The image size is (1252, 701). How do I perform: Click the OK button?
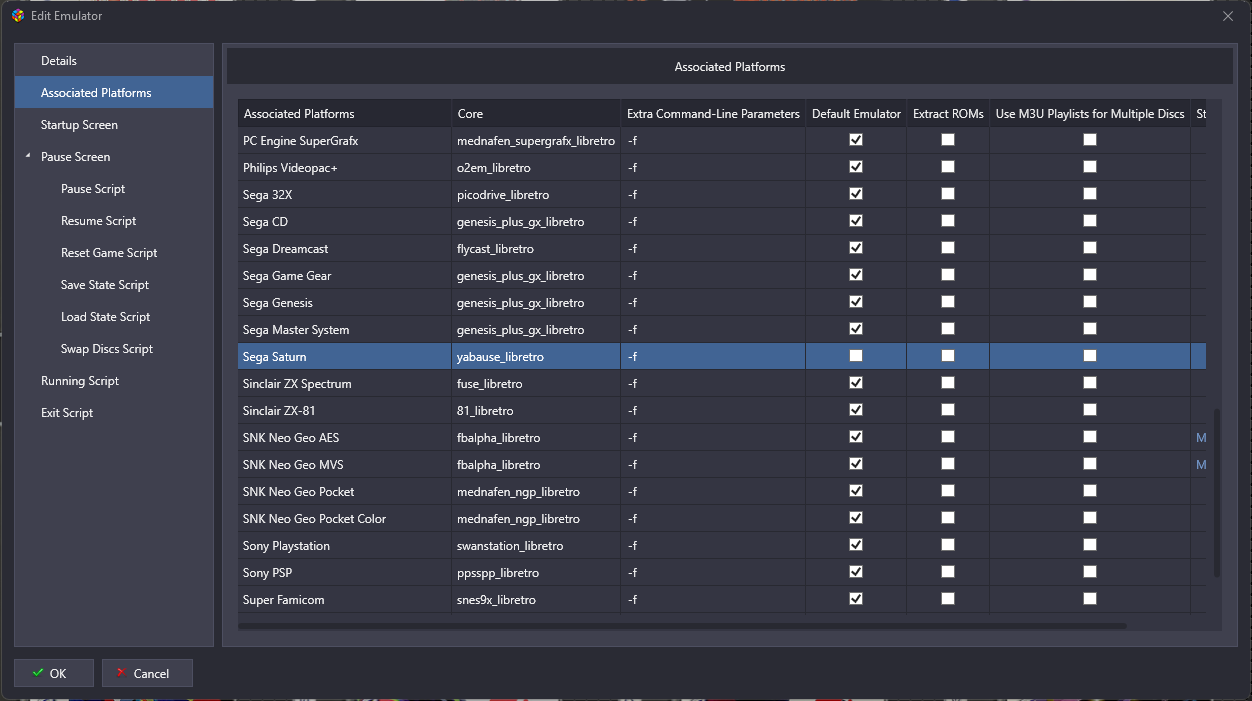click(x=54, y=673)
